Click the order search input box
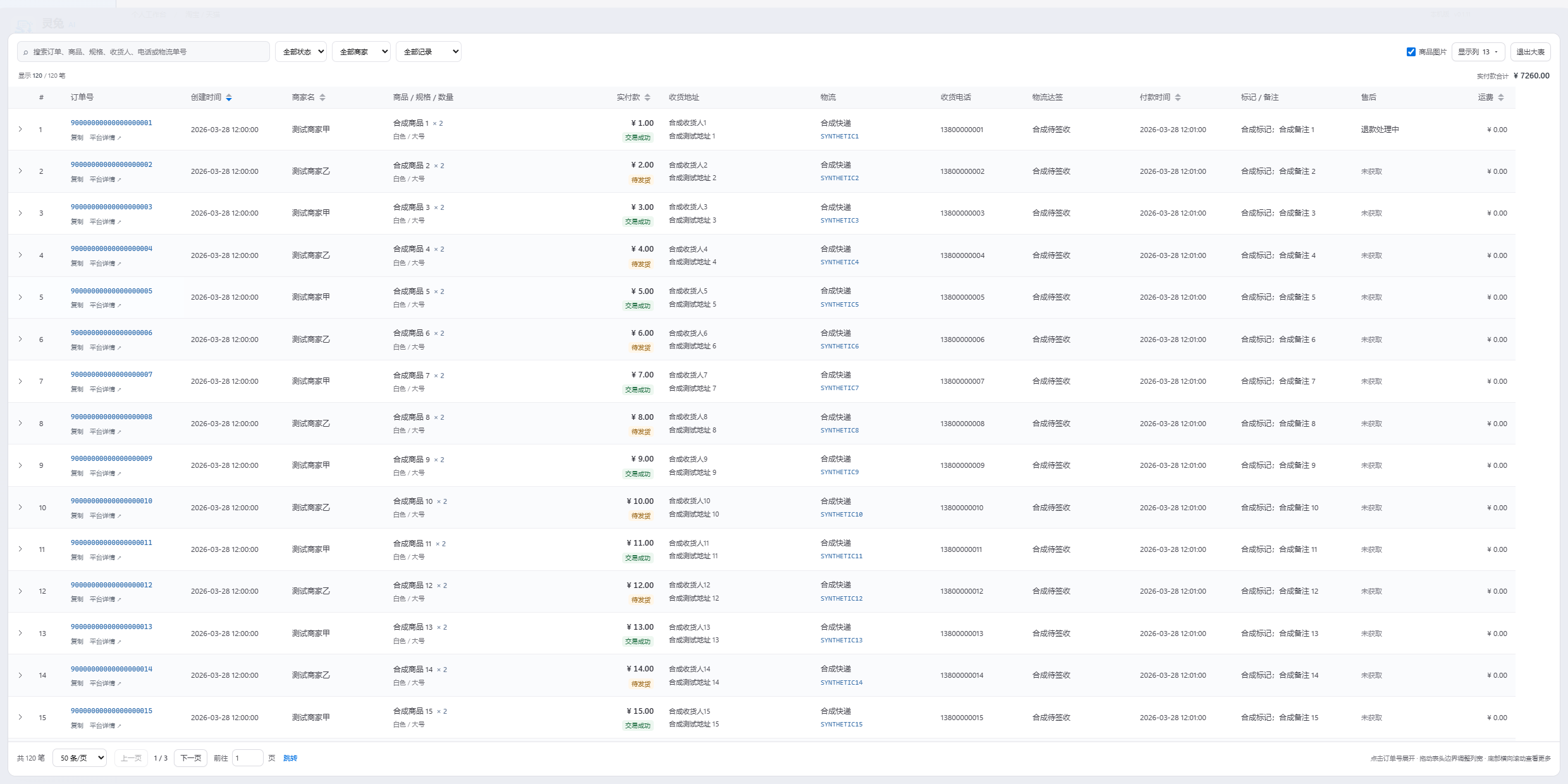 [x=144, y=52]
